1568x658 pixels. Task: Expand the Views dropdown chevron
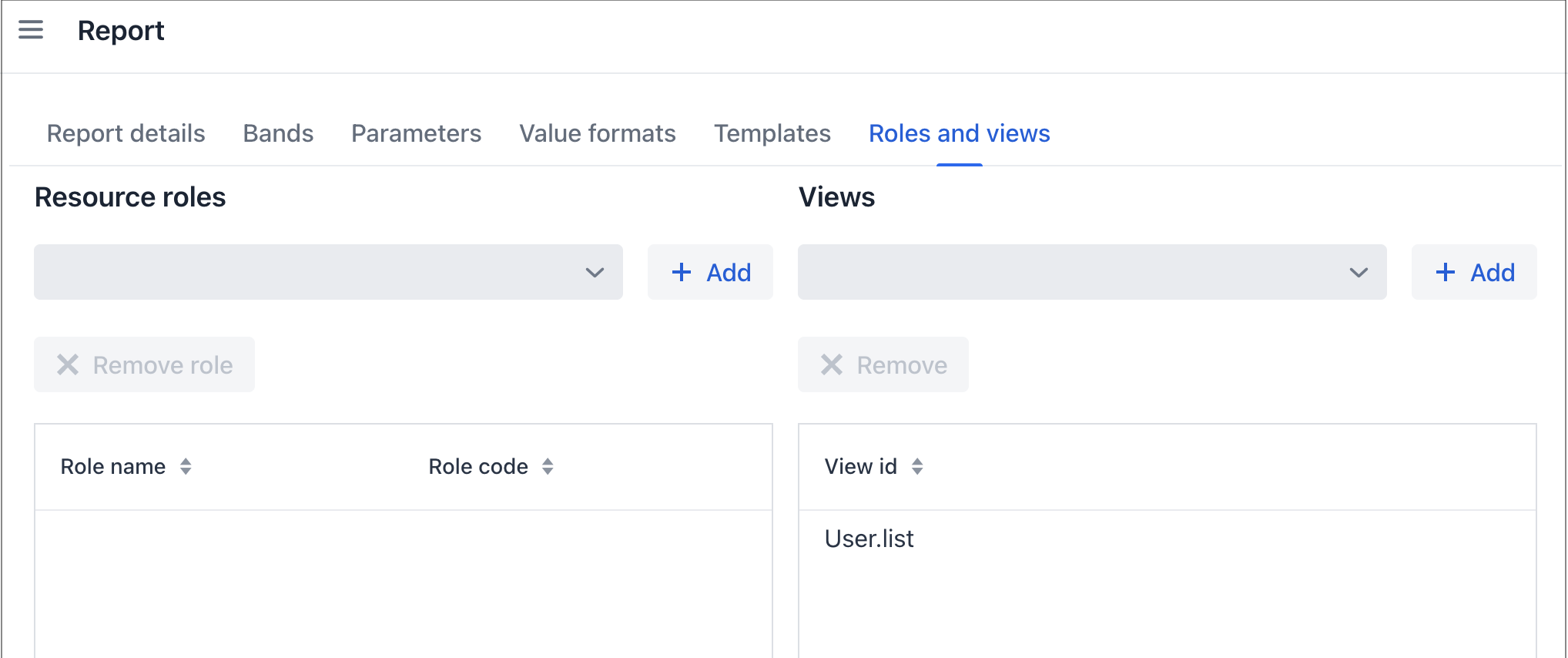tap(1359, 272)
